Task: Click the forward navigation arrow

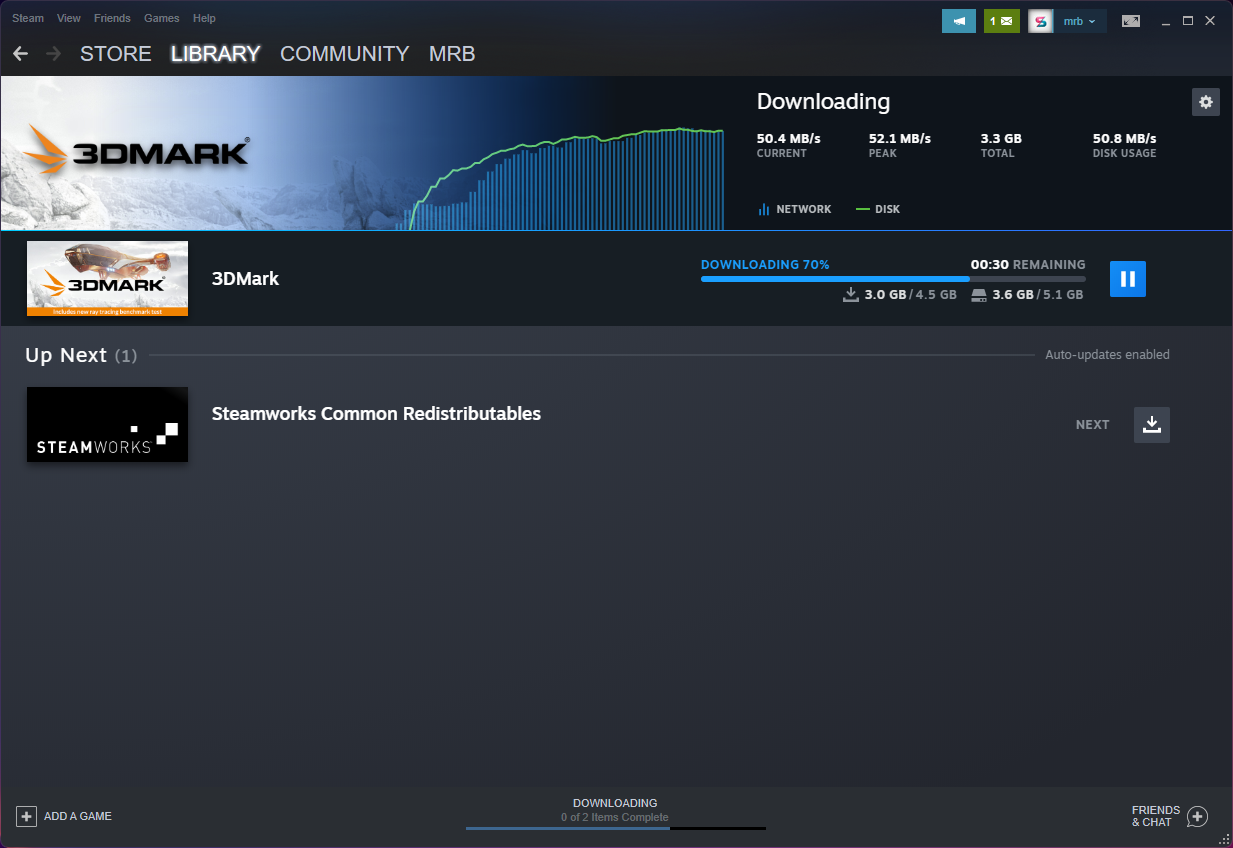Action: click(54, 53)
